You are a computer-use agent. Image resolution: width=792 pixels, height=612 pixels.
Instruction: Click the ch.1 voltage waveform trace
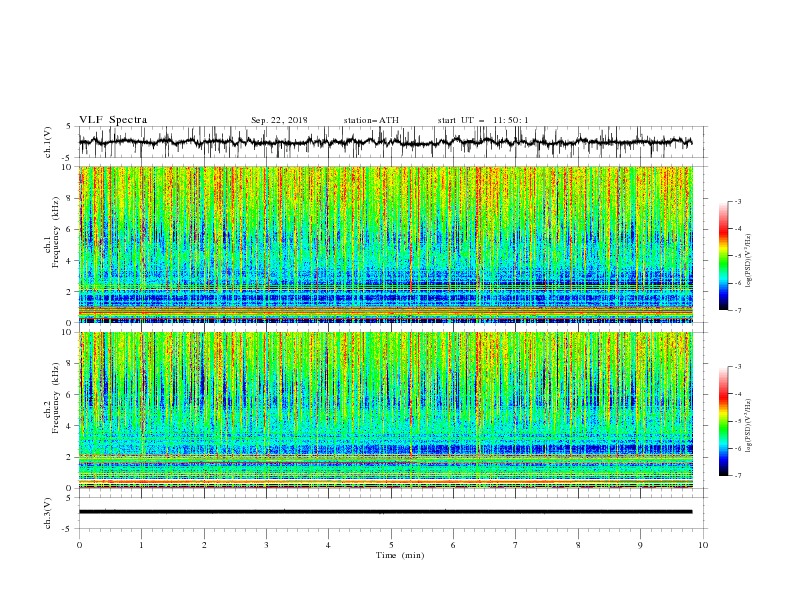(x=385, y=142)
